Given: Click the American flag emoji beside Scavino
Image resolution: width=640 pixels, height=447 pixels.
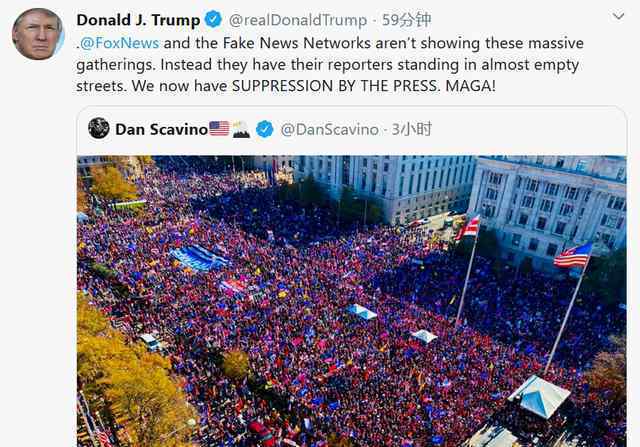Looking at the screenshot, I should point(219,128).
